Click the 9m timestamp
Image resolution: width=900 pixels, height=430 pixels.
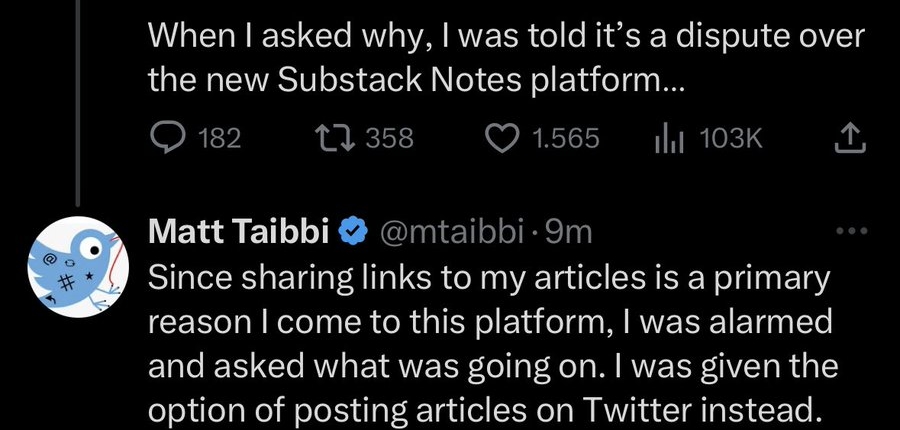[568, 233]
